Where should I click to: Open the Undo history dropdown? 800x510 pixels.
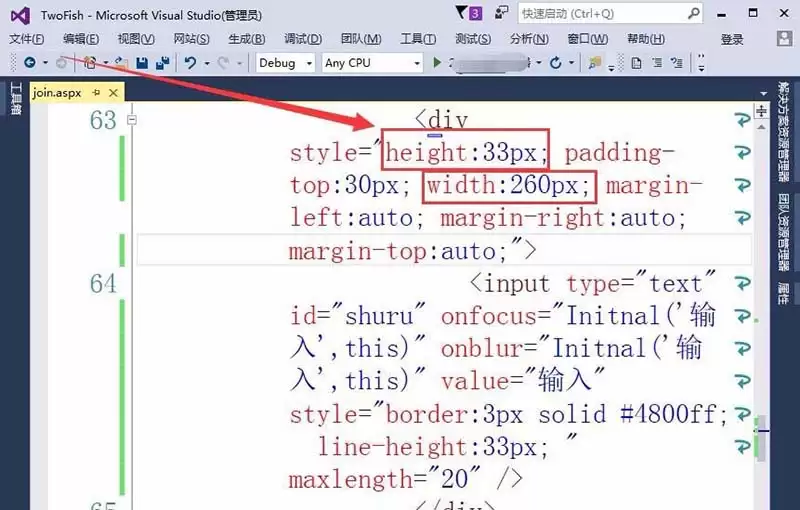pos(207,63)
